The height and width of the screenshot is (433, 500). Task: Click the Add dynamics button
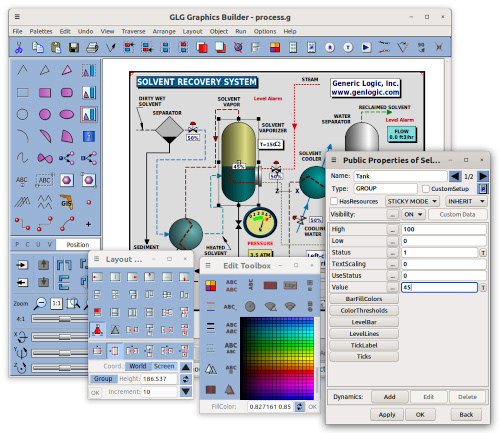pos(389,397)
